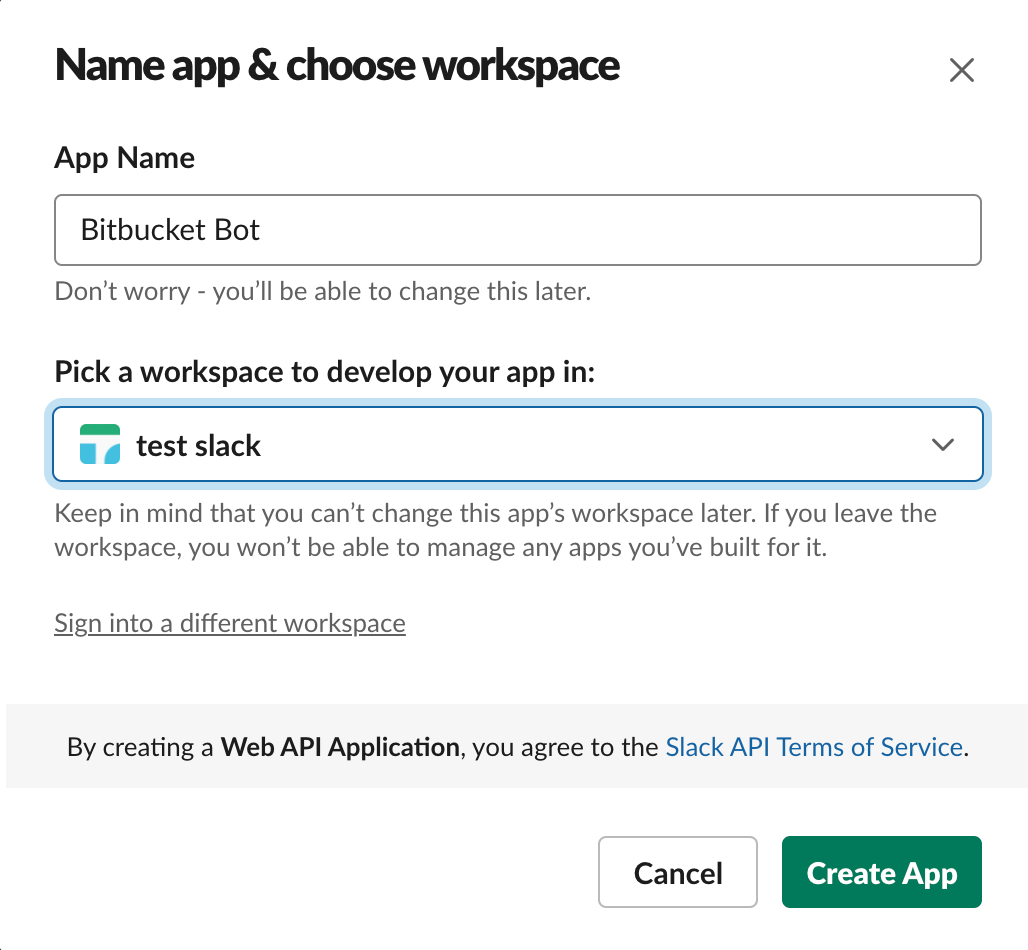
Task: Click the bold "Web API Application" text
Action: coord(340,747)
